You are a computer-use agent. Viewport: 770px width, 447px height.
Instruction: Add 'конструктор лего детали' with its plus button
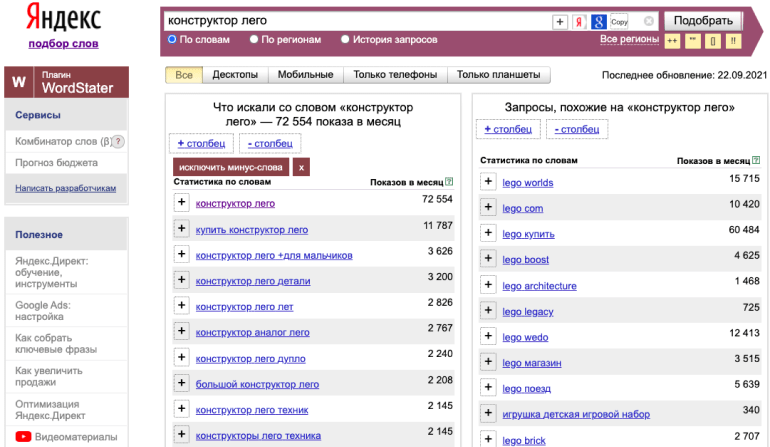coord(182,279)
